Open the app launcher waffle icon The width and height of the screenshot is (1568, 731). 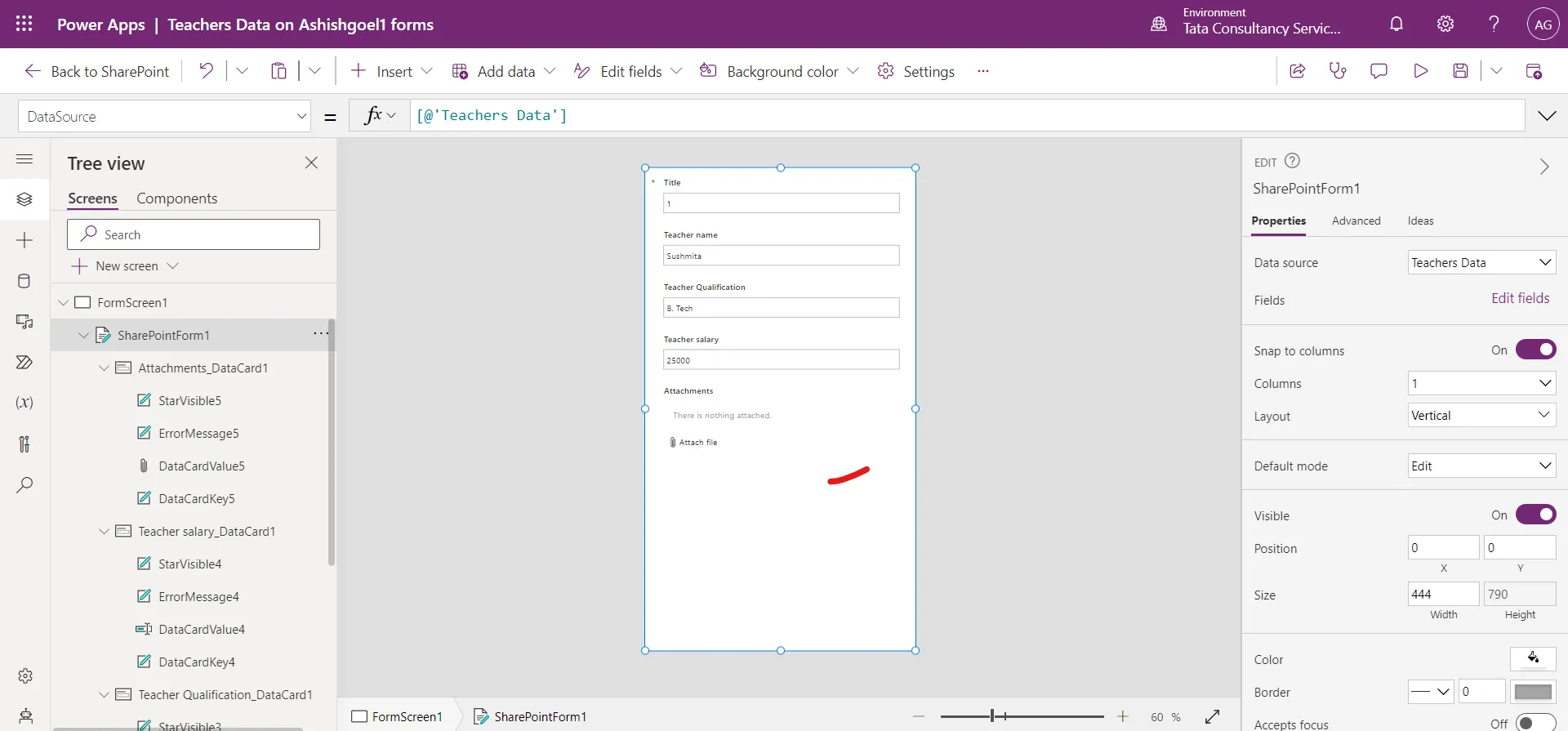click(24, 24)
